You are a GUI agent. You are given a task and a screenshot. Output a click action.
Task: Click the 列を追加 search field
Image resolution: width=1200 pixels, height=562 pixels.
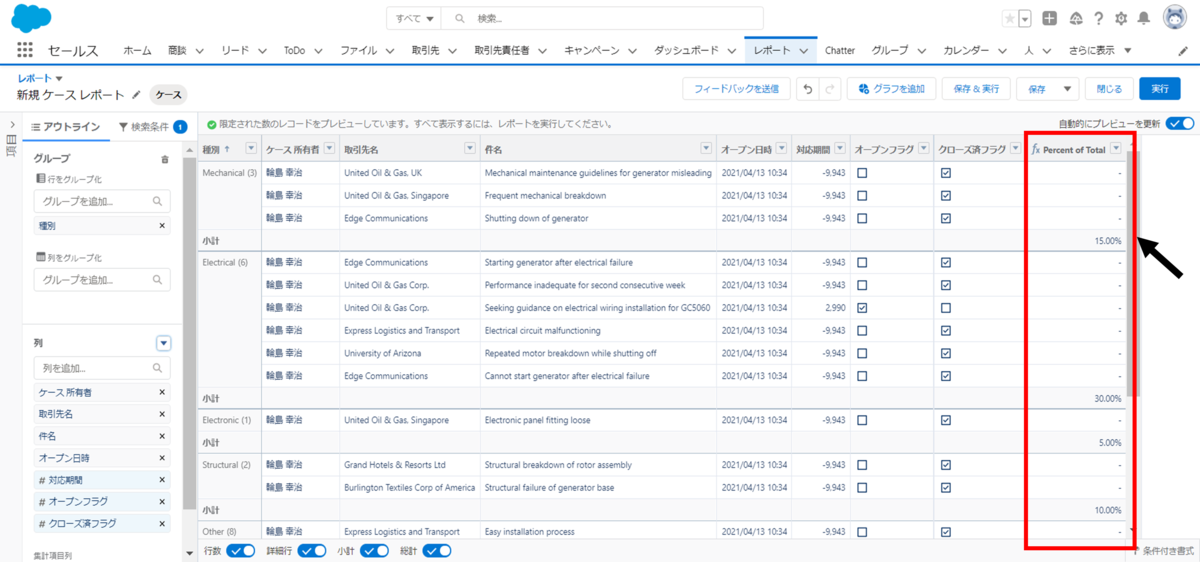pyautogui.click(x=102, y=368)
